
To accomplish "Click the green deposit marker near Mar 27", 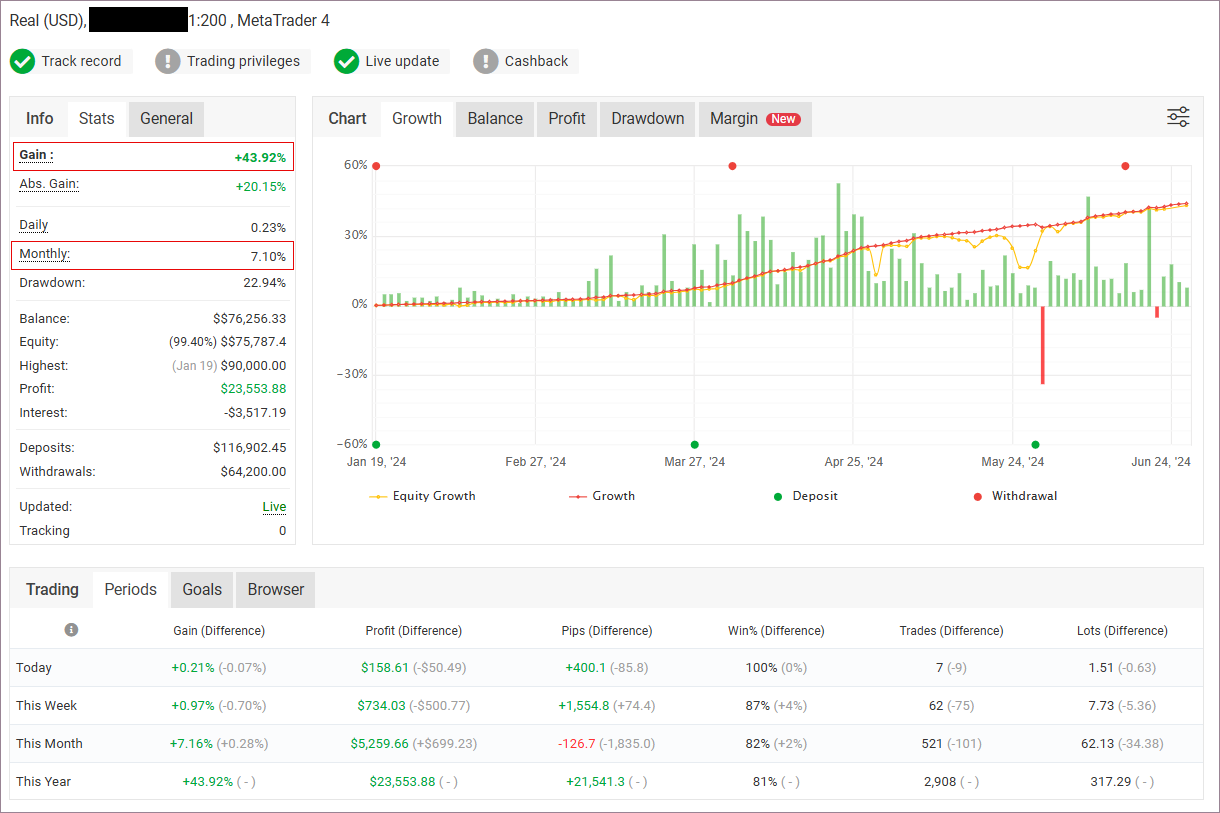I will point(694,444).
